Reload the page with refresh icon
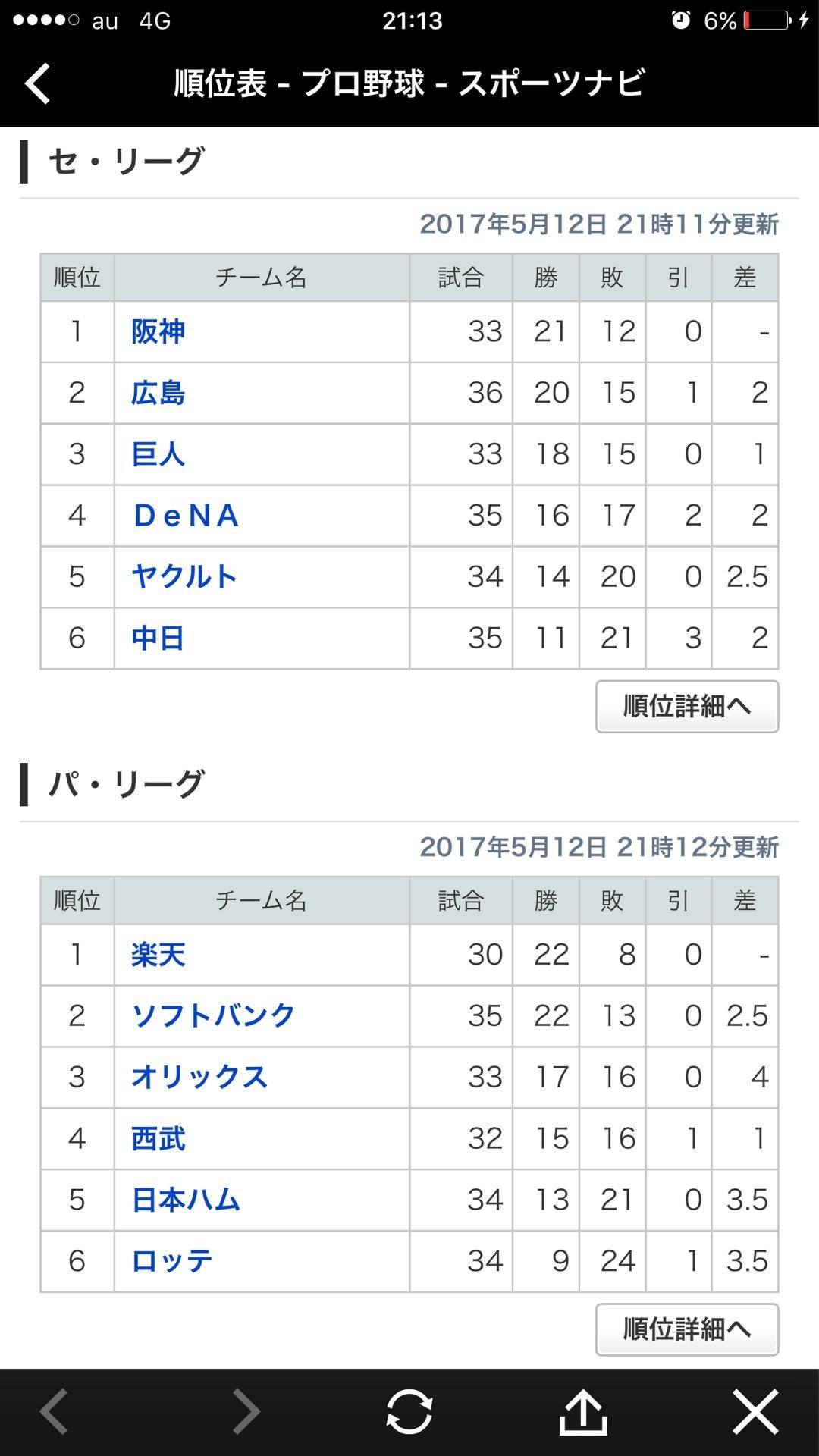The height and width of the screenshot is (1456, 819). [x=409, y=1411]
